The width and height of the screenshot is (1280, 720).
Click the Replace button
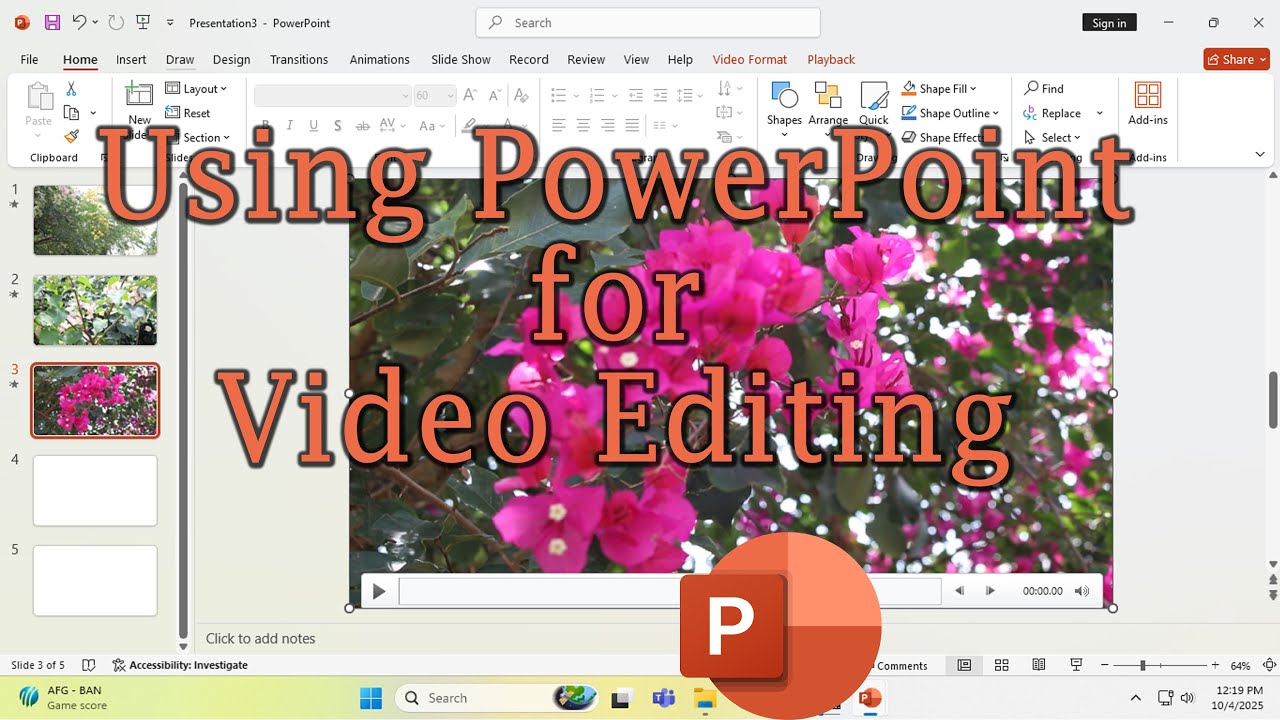(1051, 113)
